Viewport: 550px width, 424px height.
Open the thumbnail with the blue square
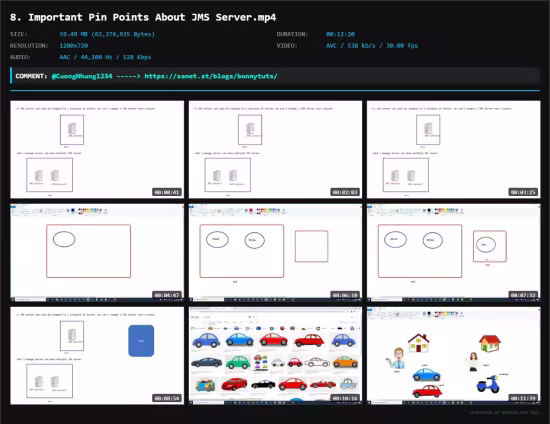tap(97, 356)
